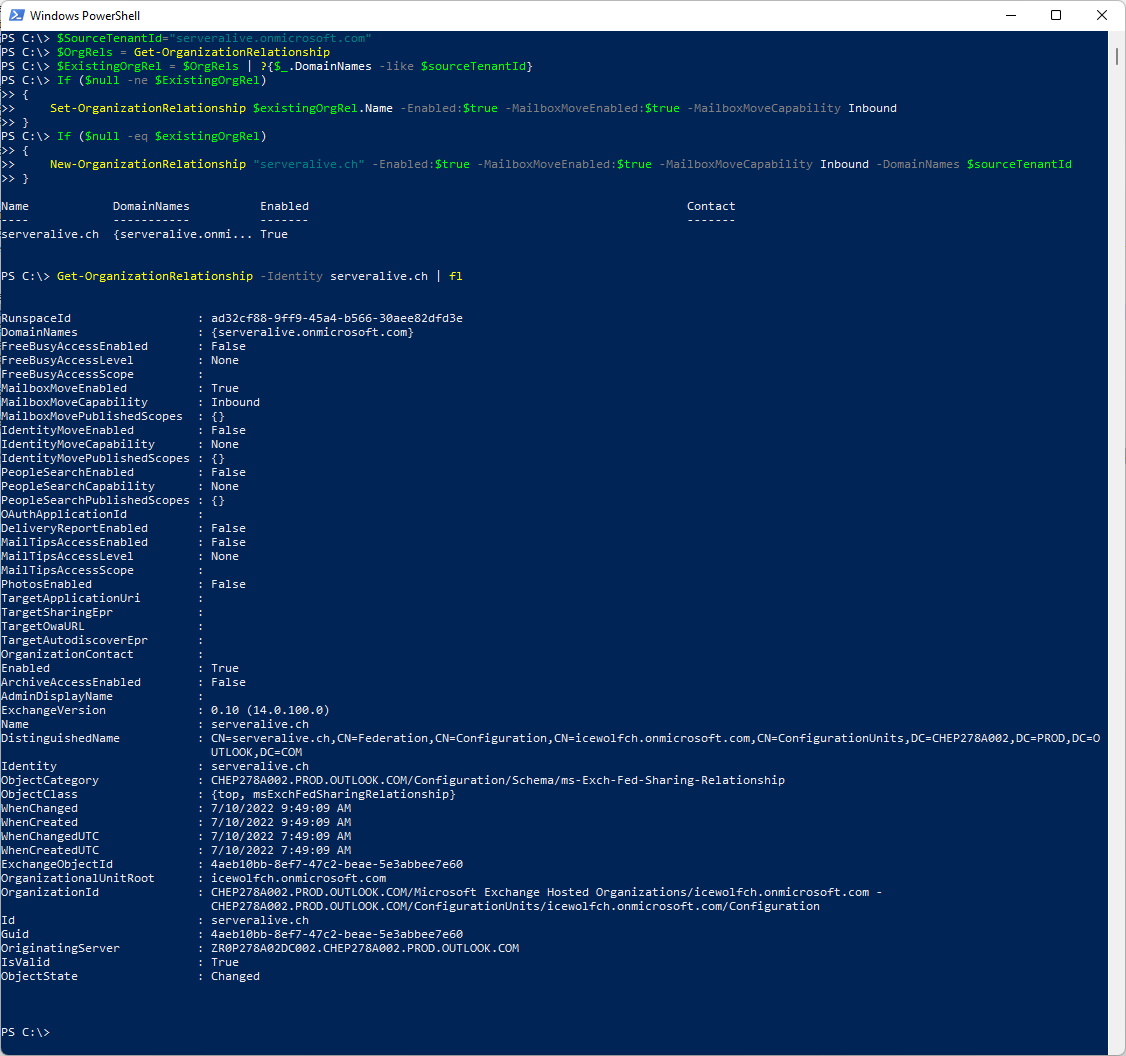Click the New-OrganizationRelationship command text
Screen dimensions: 1126x1056
pos(148,164)
